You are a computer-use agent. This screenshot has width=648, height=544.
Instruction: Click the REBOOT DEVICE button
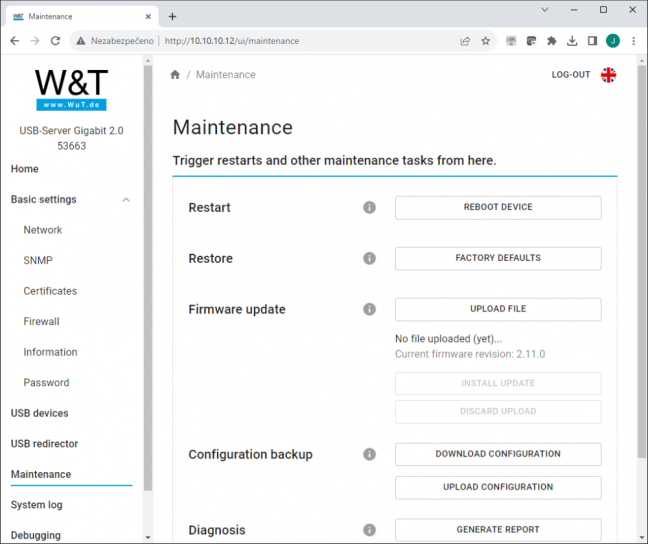click(498, 208)
